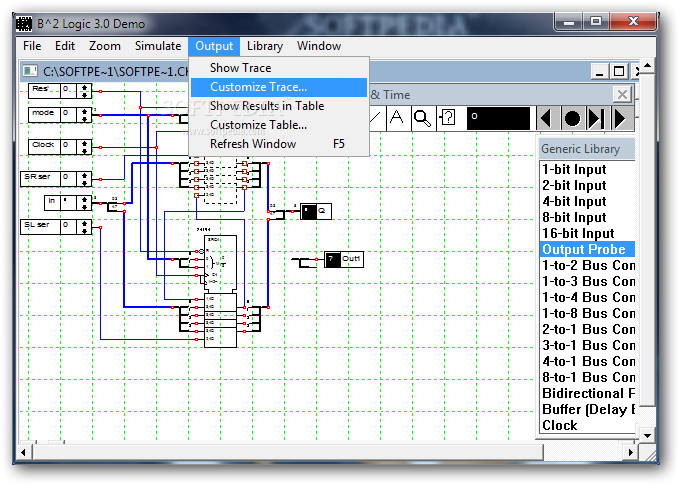Click the value cell of SR ser input

coord(68,179)
